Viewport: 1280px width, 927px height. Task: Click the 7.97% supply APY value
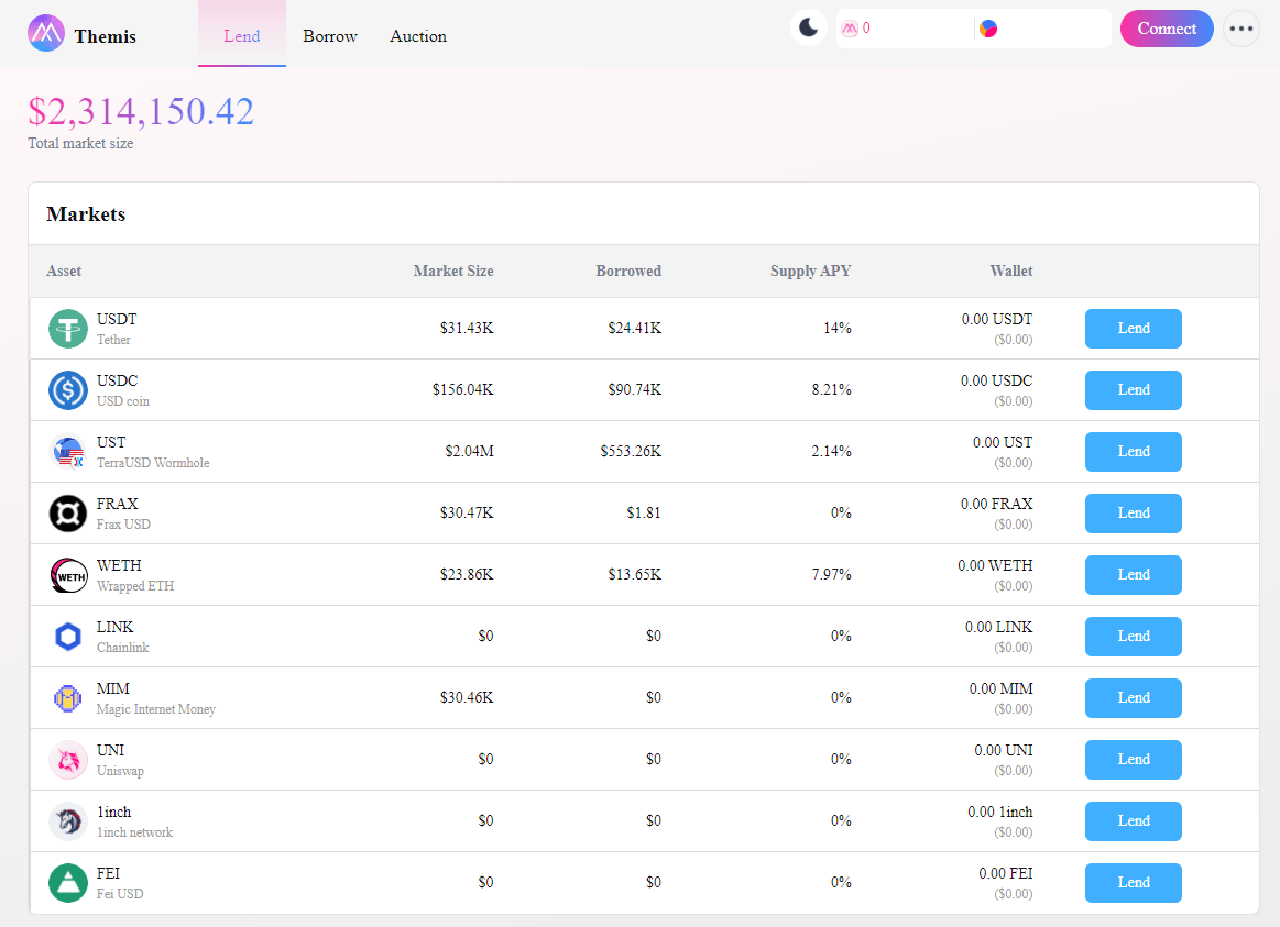click(831, 575)
